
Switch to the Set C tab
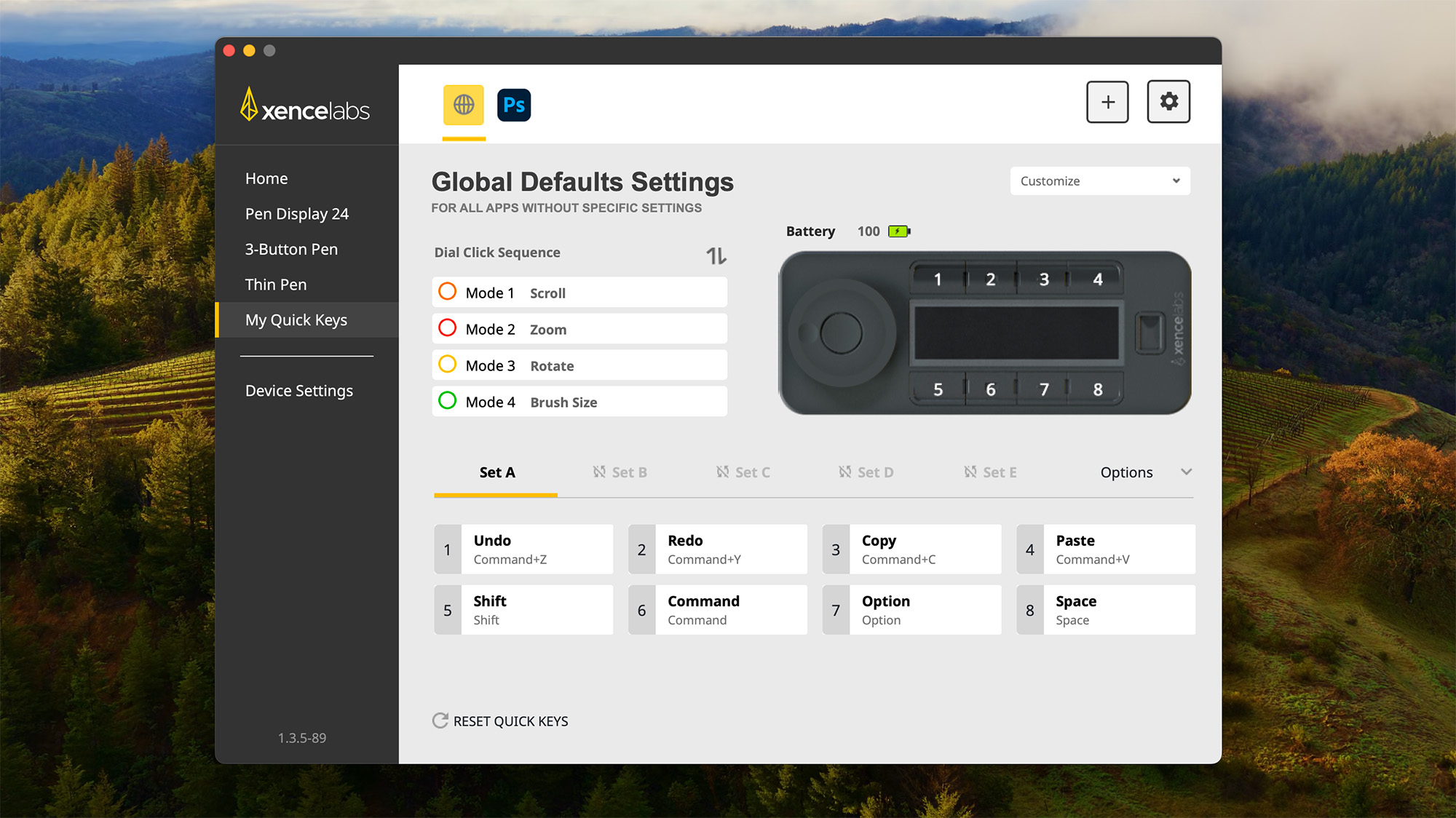tap(743, 472)
